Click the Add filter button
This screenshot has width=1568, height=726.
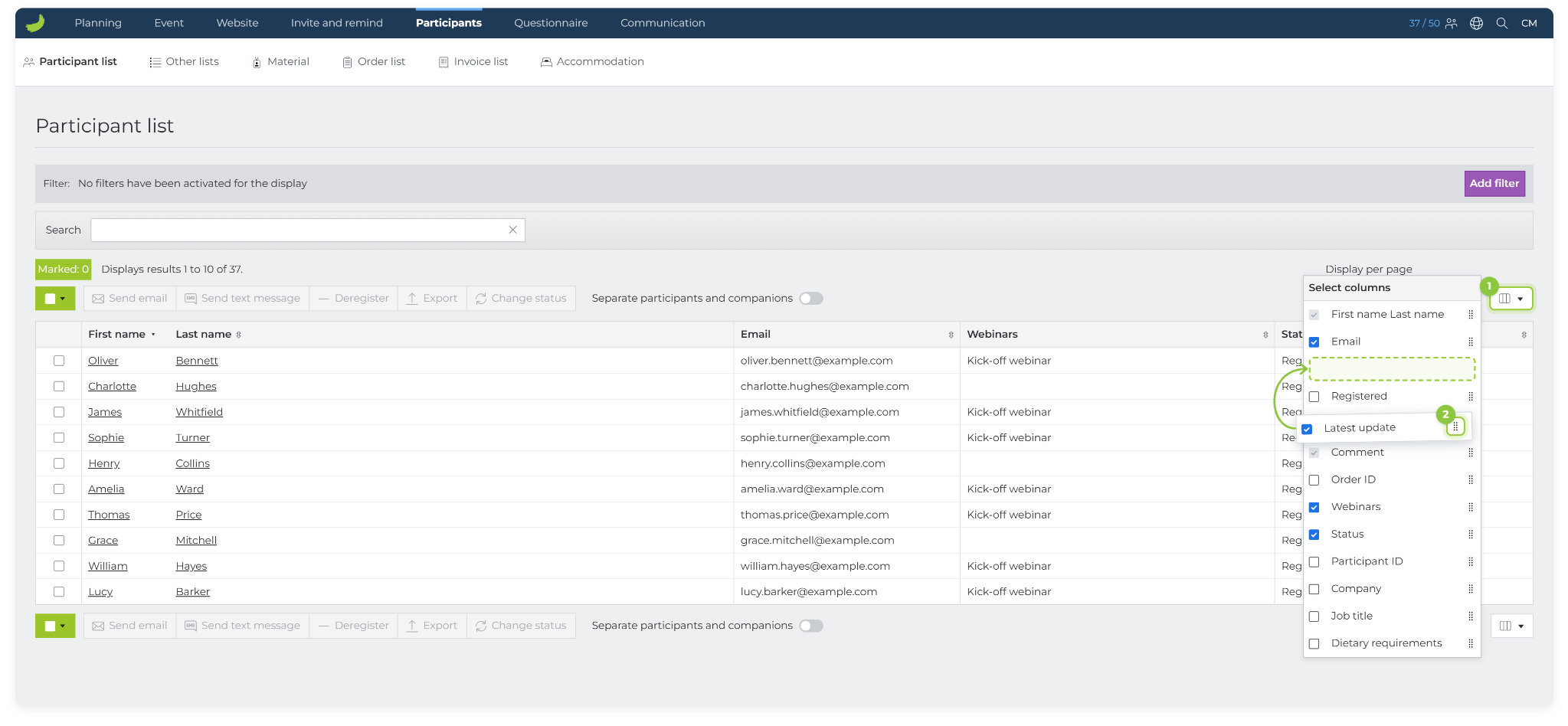coord(1494,183)
